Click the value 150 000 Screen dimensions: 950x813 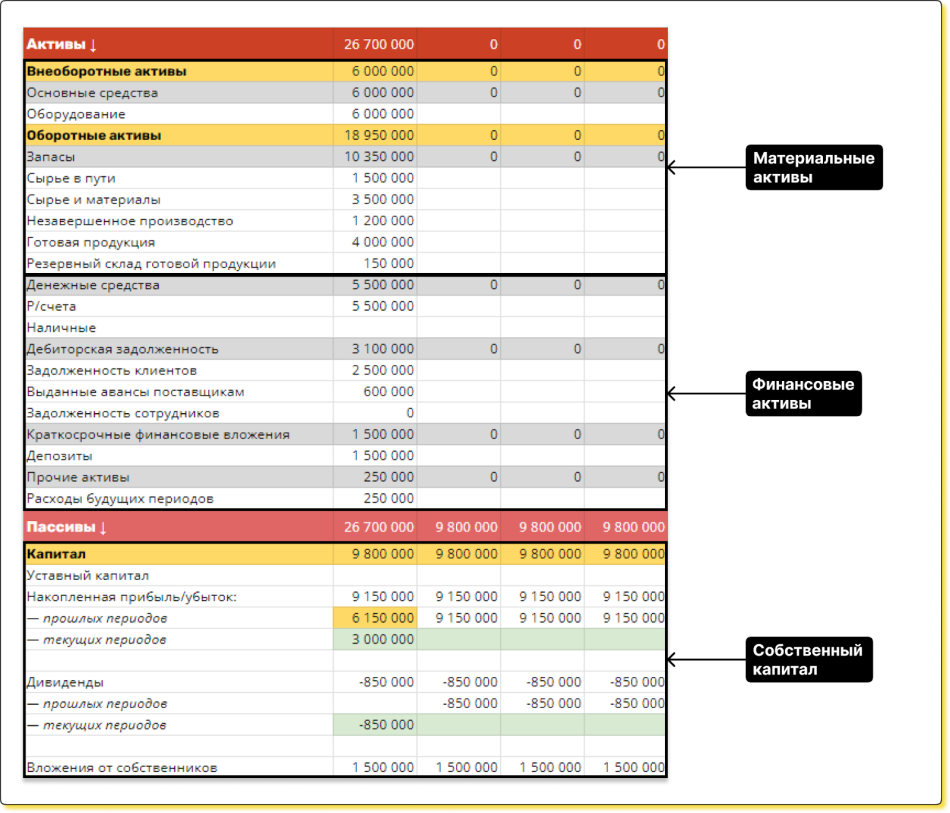(388, 264)
